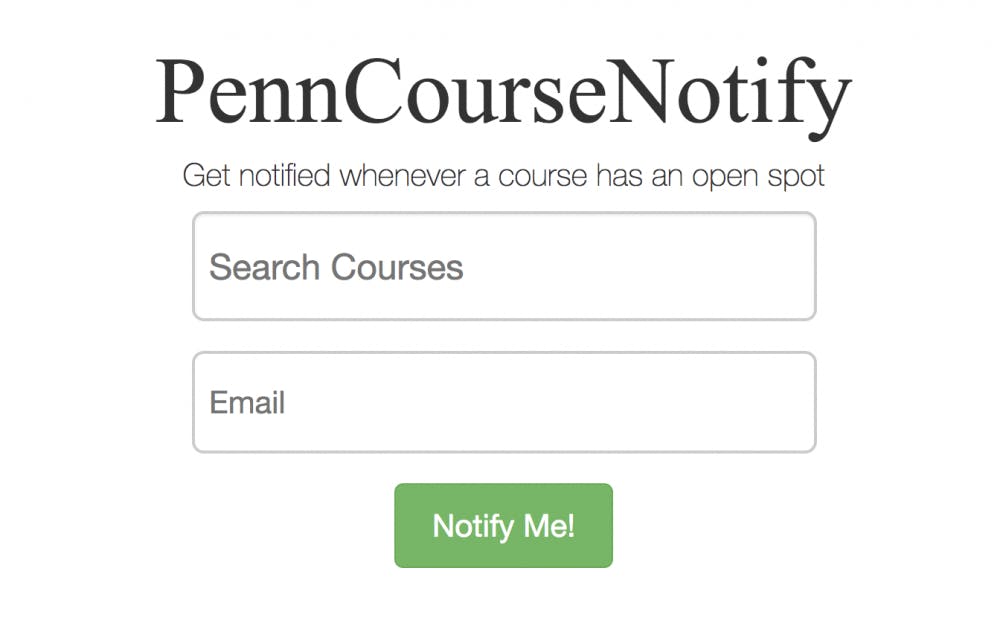This screenshot has width=1000, height=626.
Task: Click the 'Notify Me!' label text
Action: click(x=503, y=526)
